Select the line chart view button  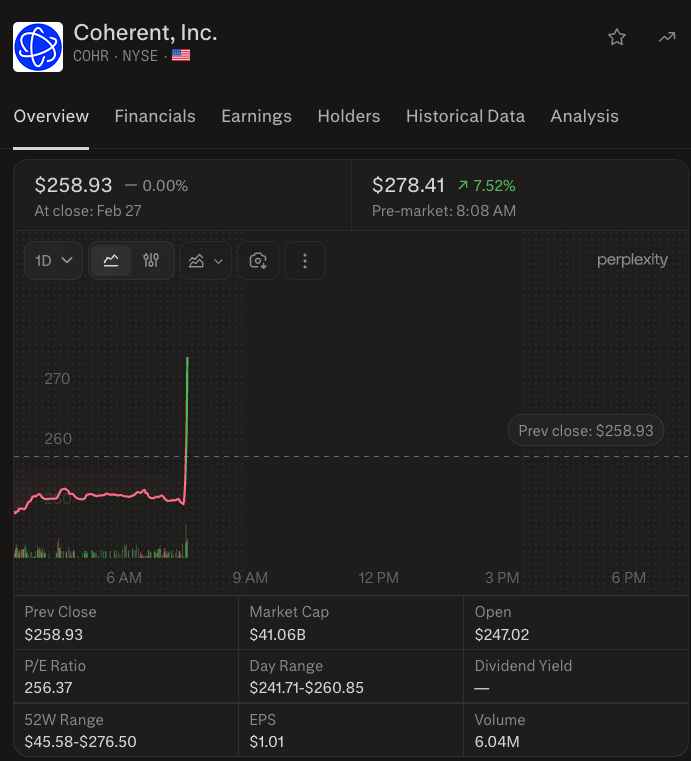point(111,261)
